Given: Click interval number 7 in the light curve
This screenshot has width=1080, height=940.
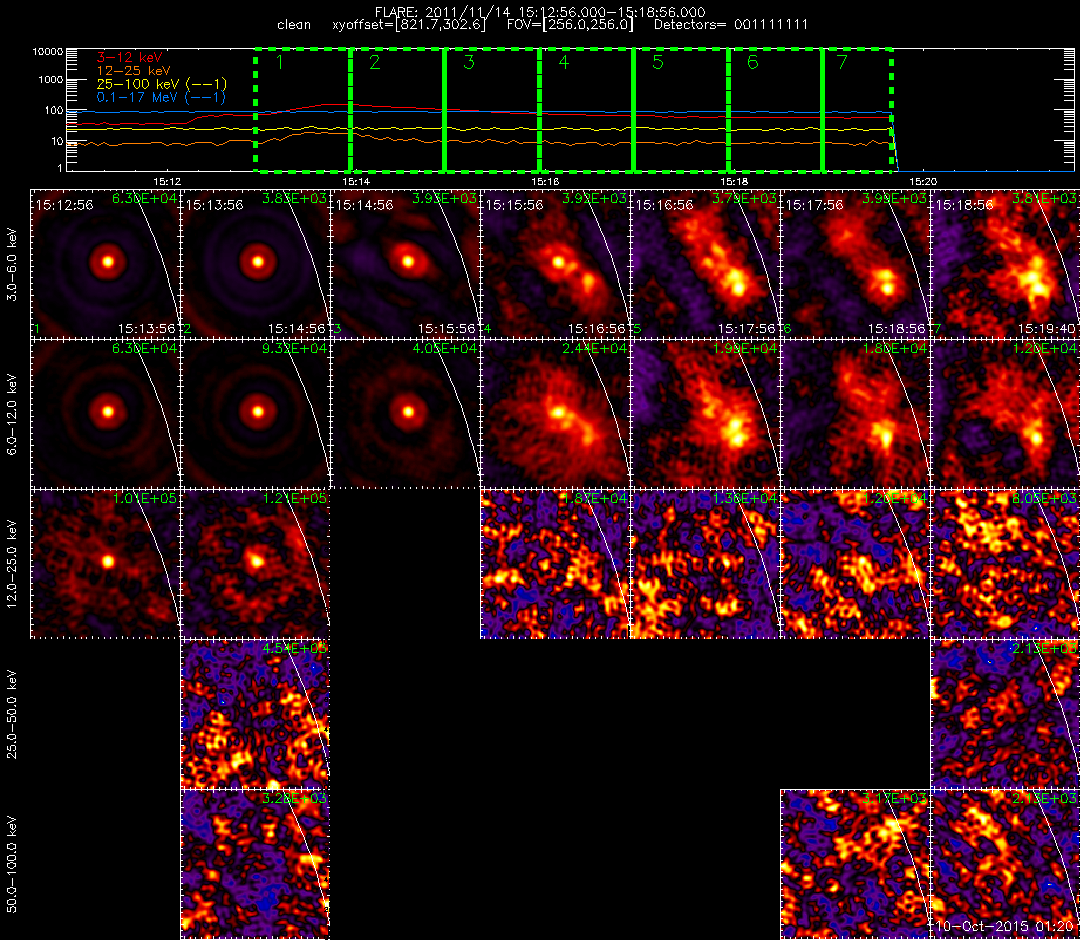Looking at the screenshot, I should [842, 63].
